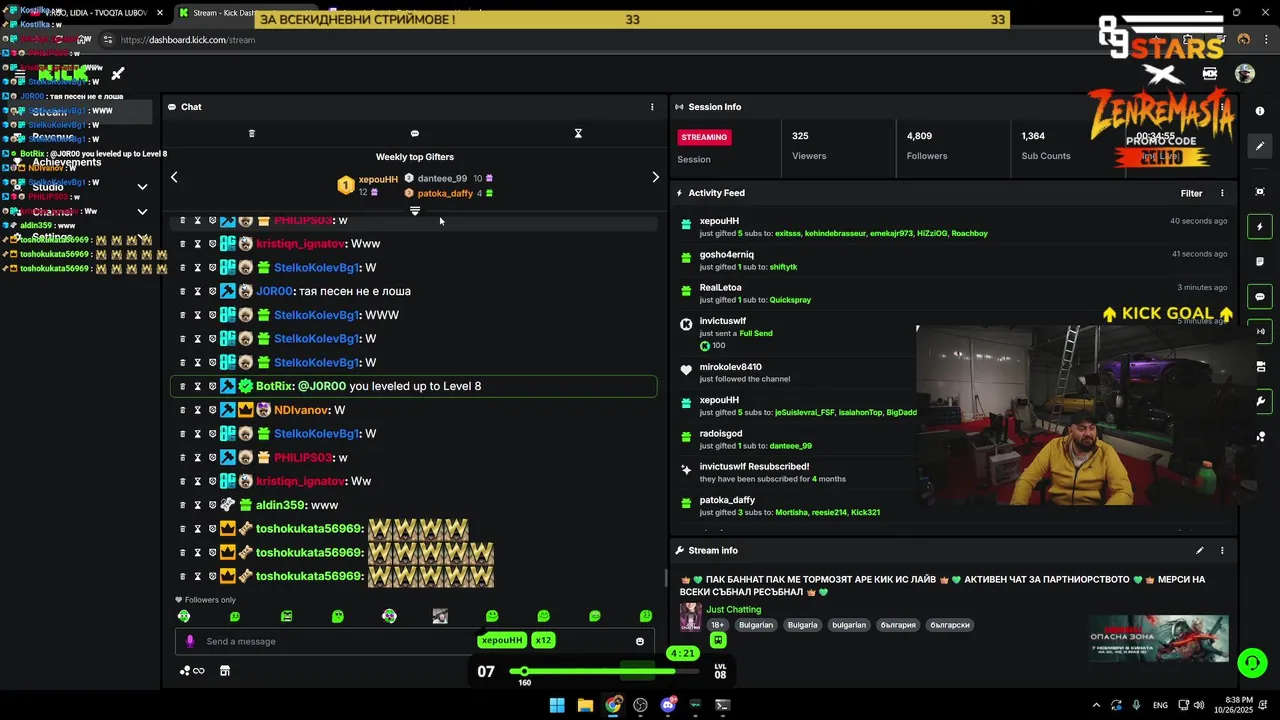Click the wrench icon in right sidebar
The image size is (1280, 720).
1260,402
